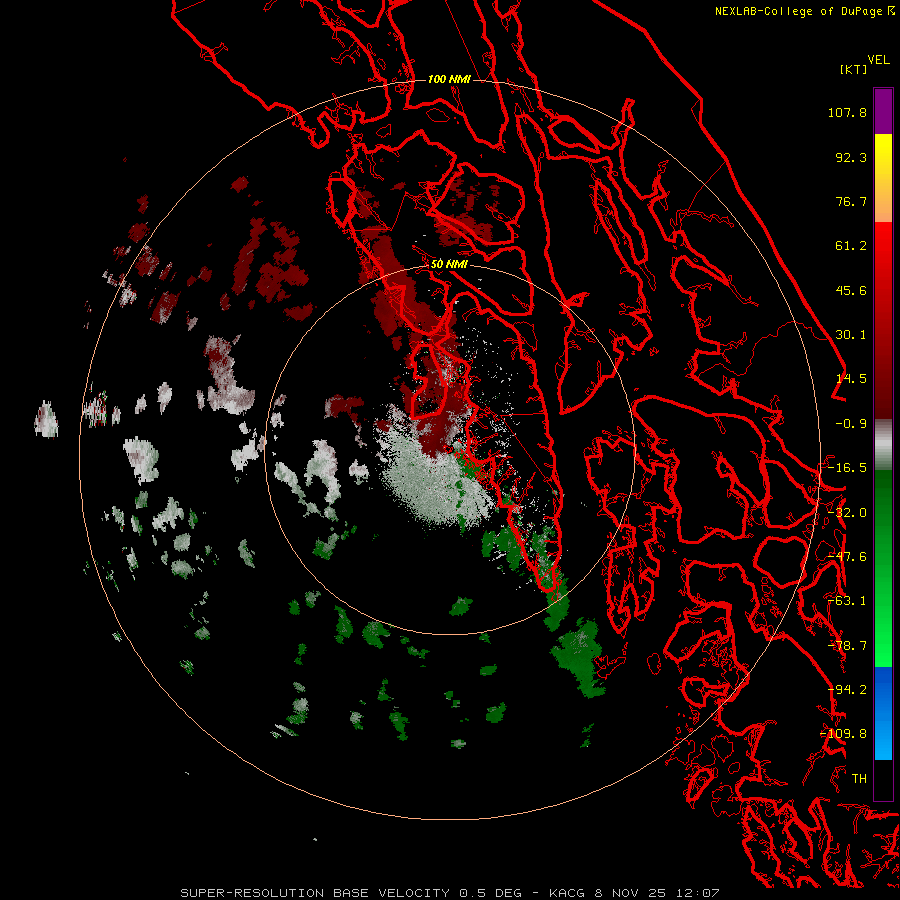The height and width of the screenshot is (900, 900).
Task: Click the gray segment of color bar
Action: (883, 445)
